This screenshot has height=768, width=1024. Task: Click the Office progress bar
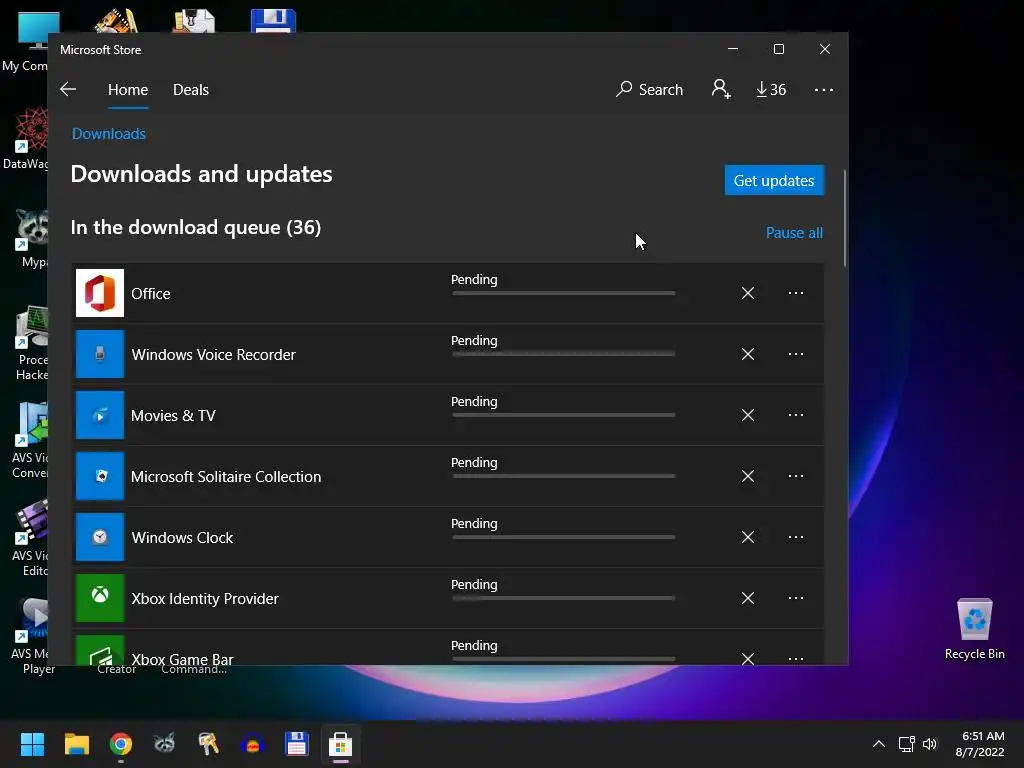click(564, 293)
